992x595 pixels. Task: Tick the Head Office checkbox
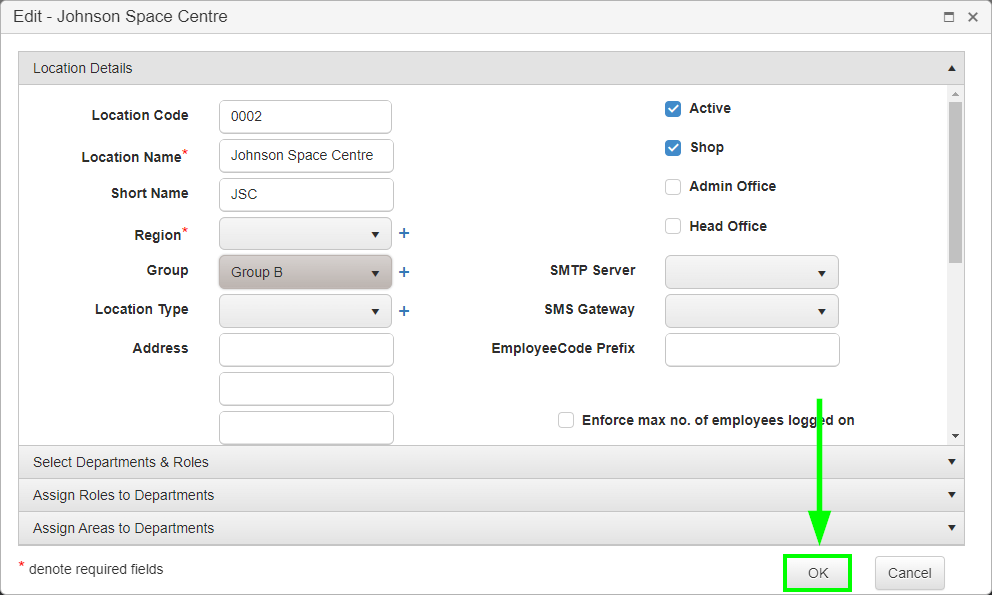pyautogui.click(x=673, y=226)
